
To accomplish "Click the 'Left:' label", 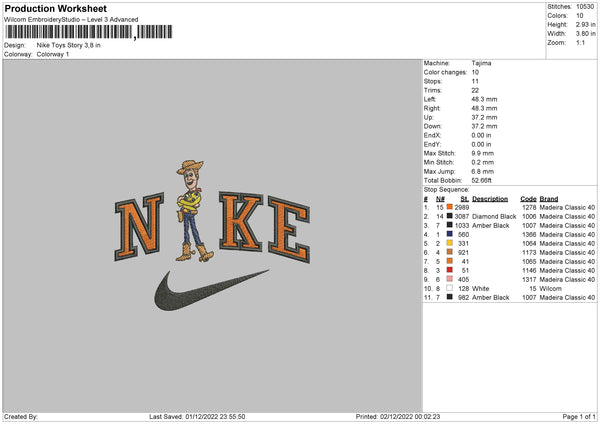I will [x=430, y=99].
